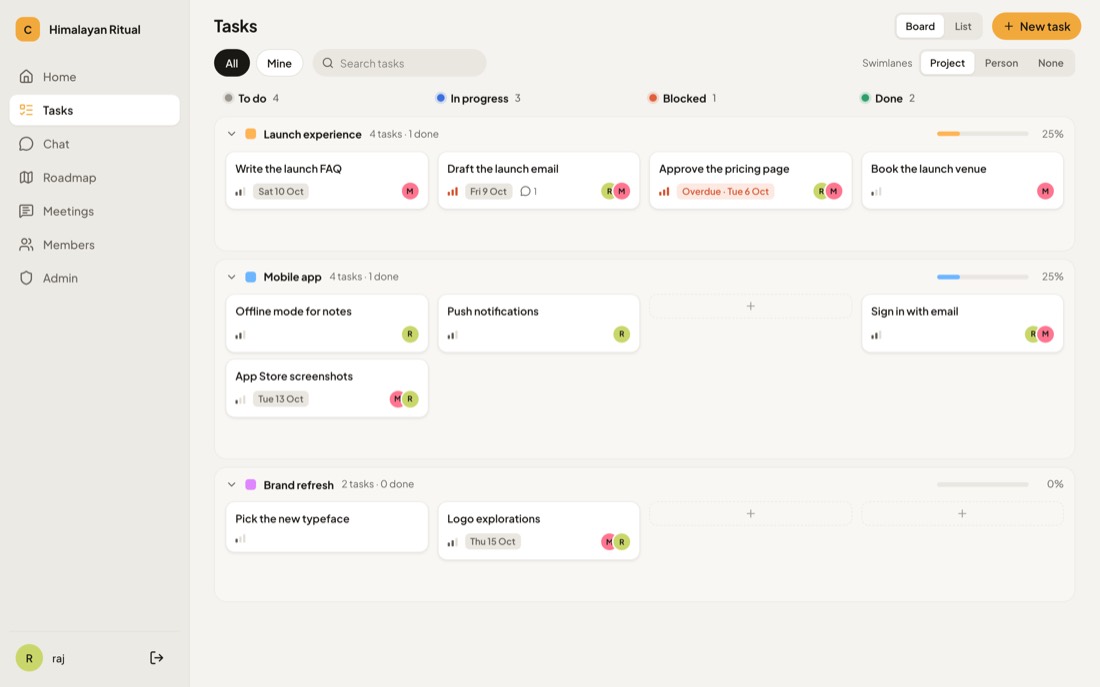
Task: Click the Admin shield icon in sidebar
Action: [26, 278]
